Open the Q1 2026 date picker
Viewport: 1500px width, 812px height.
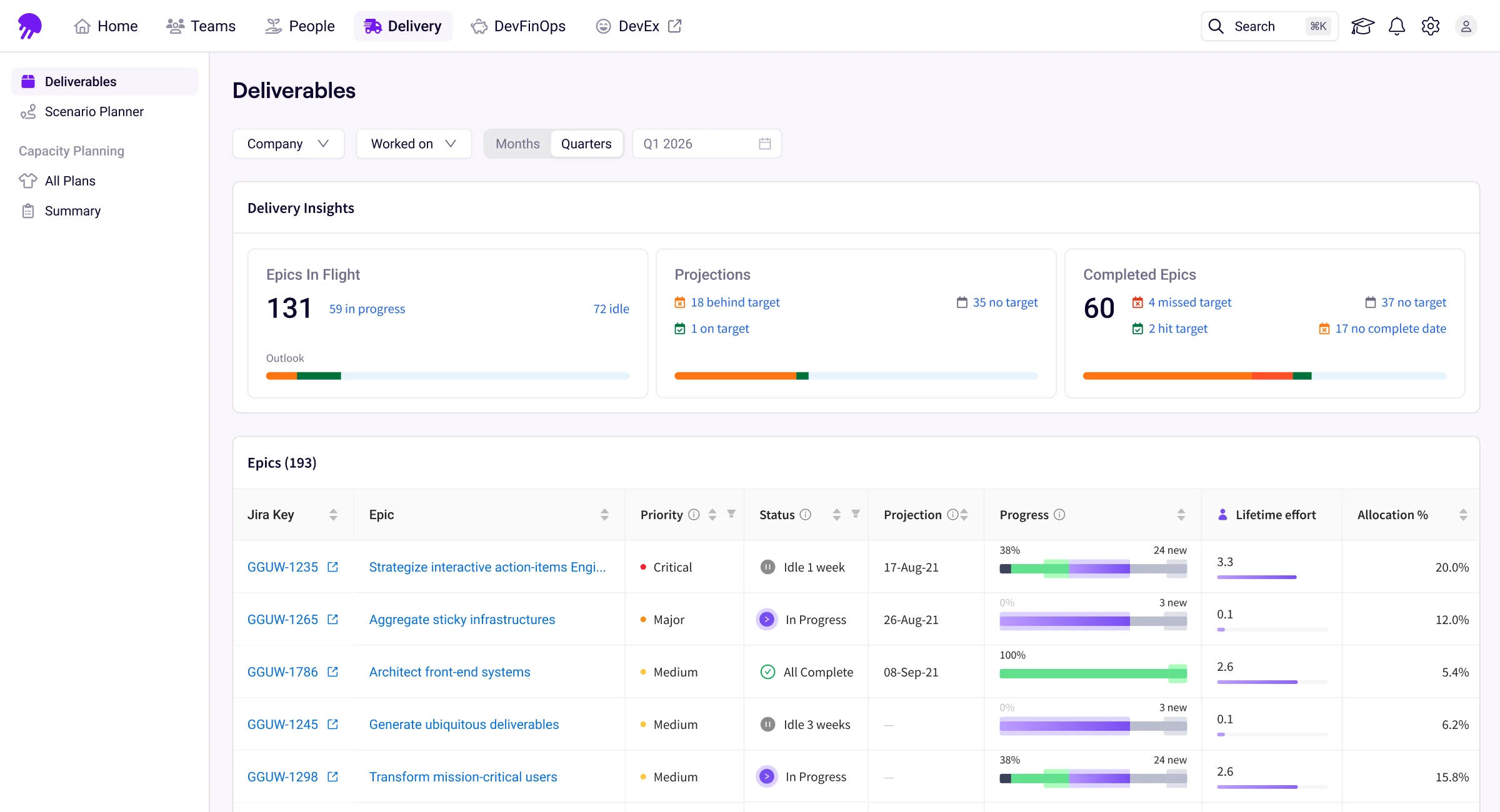tap(706, 144)
